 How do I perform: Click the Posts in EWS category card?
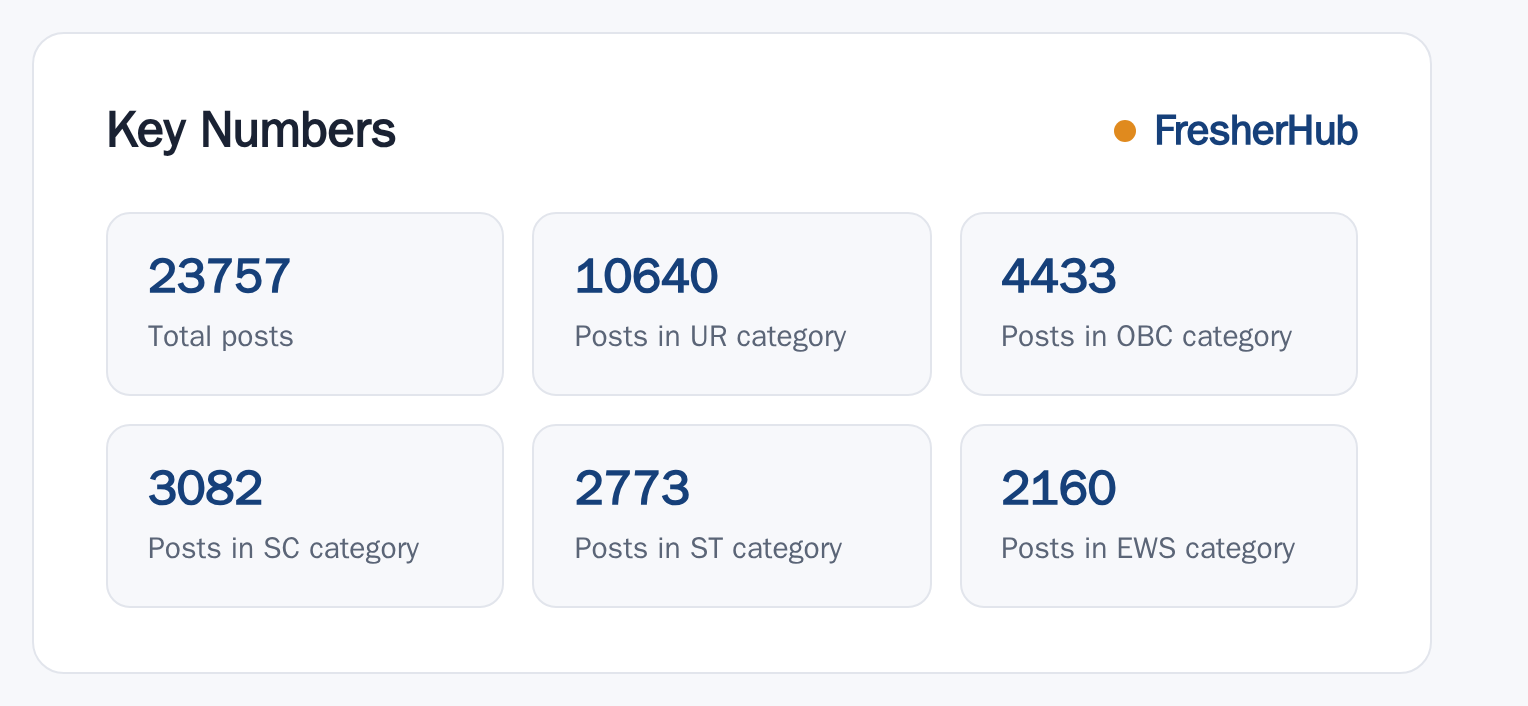pos(1159,516)
